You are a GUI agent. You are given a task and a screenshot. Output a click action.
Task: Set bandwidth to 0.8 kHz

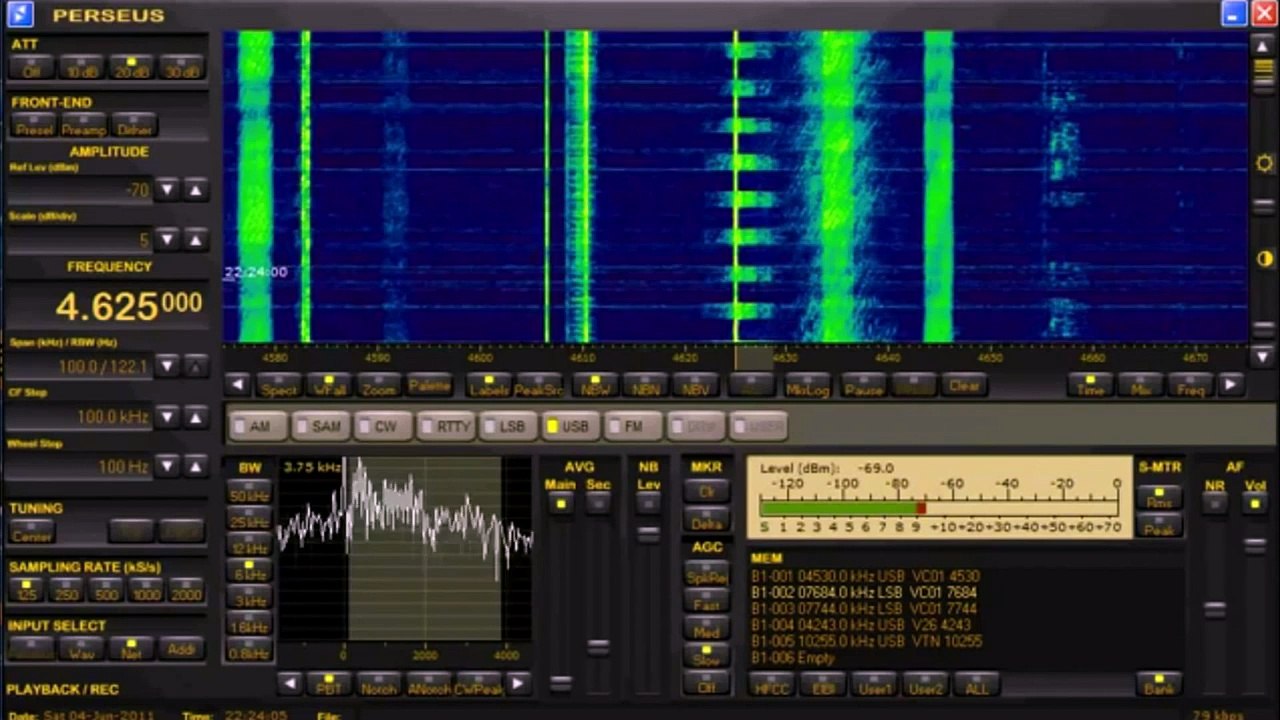(249, 651)
